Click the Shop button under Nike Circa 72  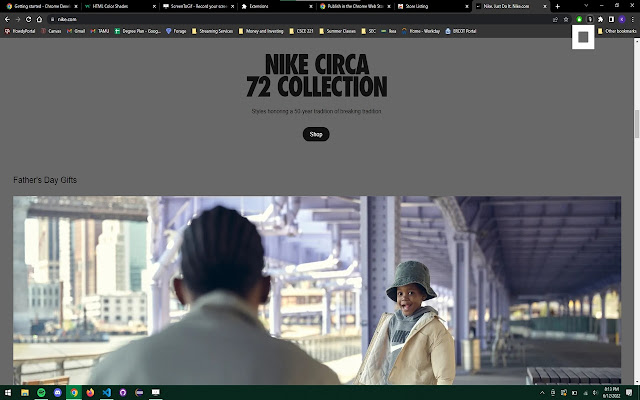316,134
